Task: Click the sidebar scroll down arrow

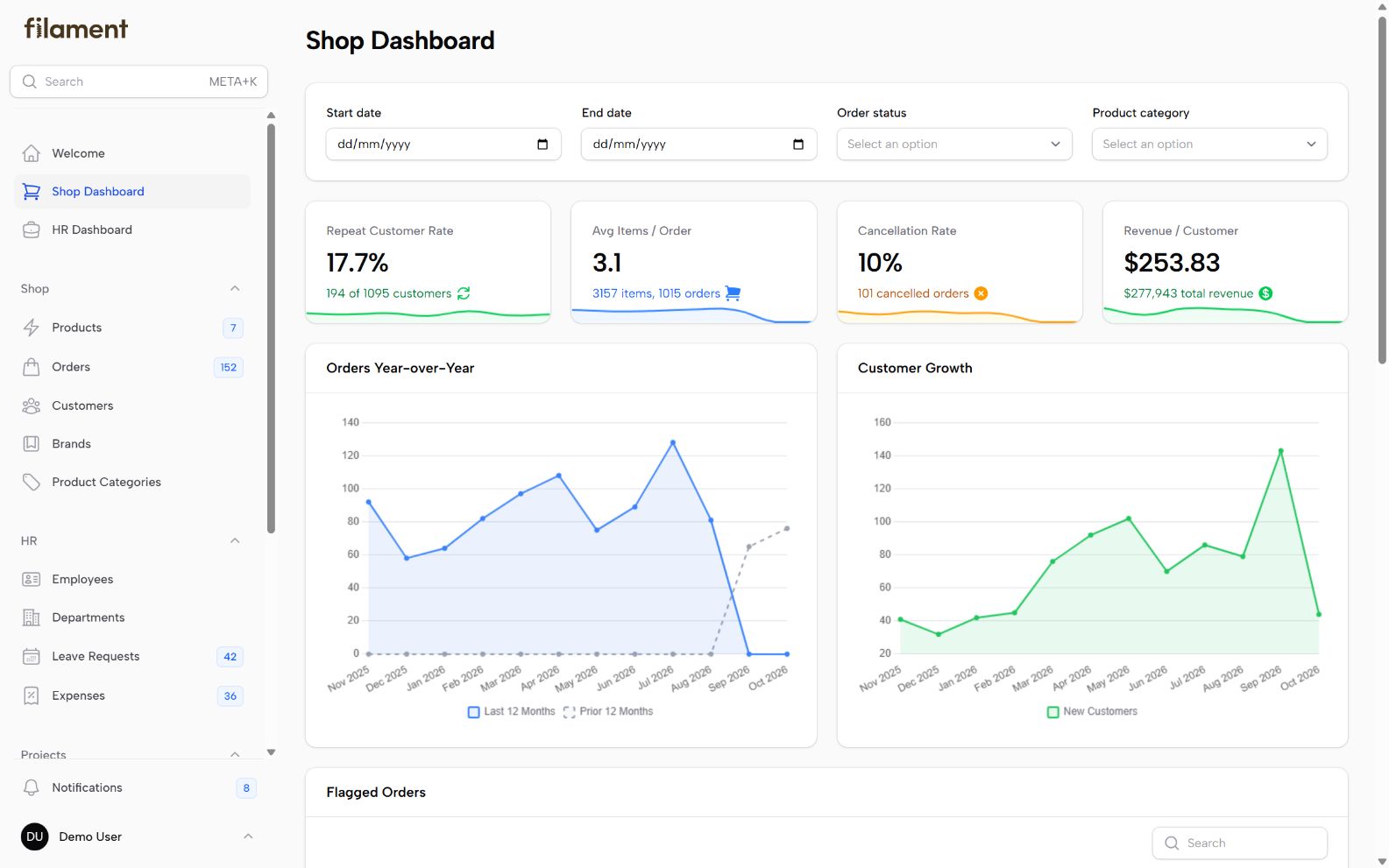Action: [x=271, y=752]
